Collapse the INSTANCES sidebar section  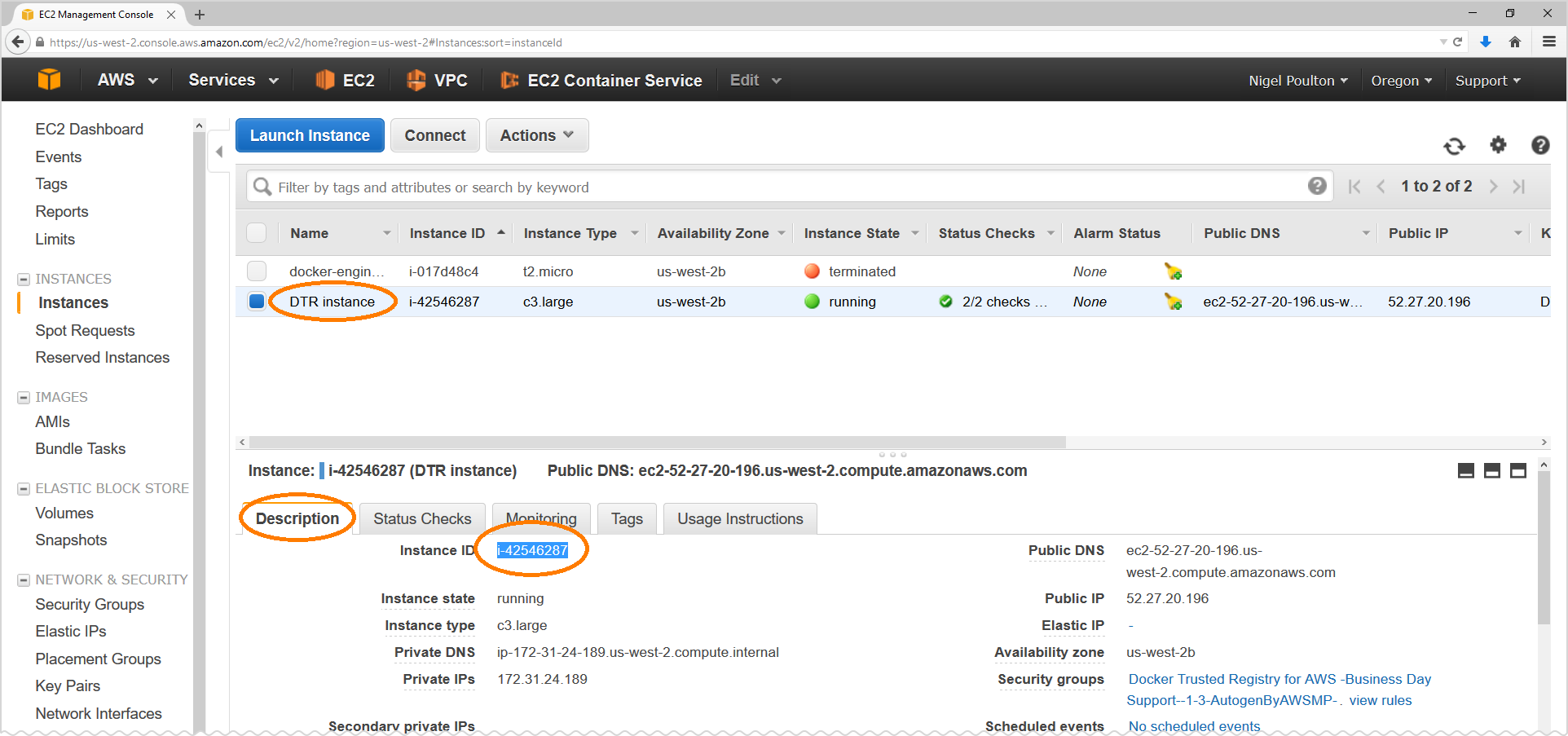tap(24, 280)
